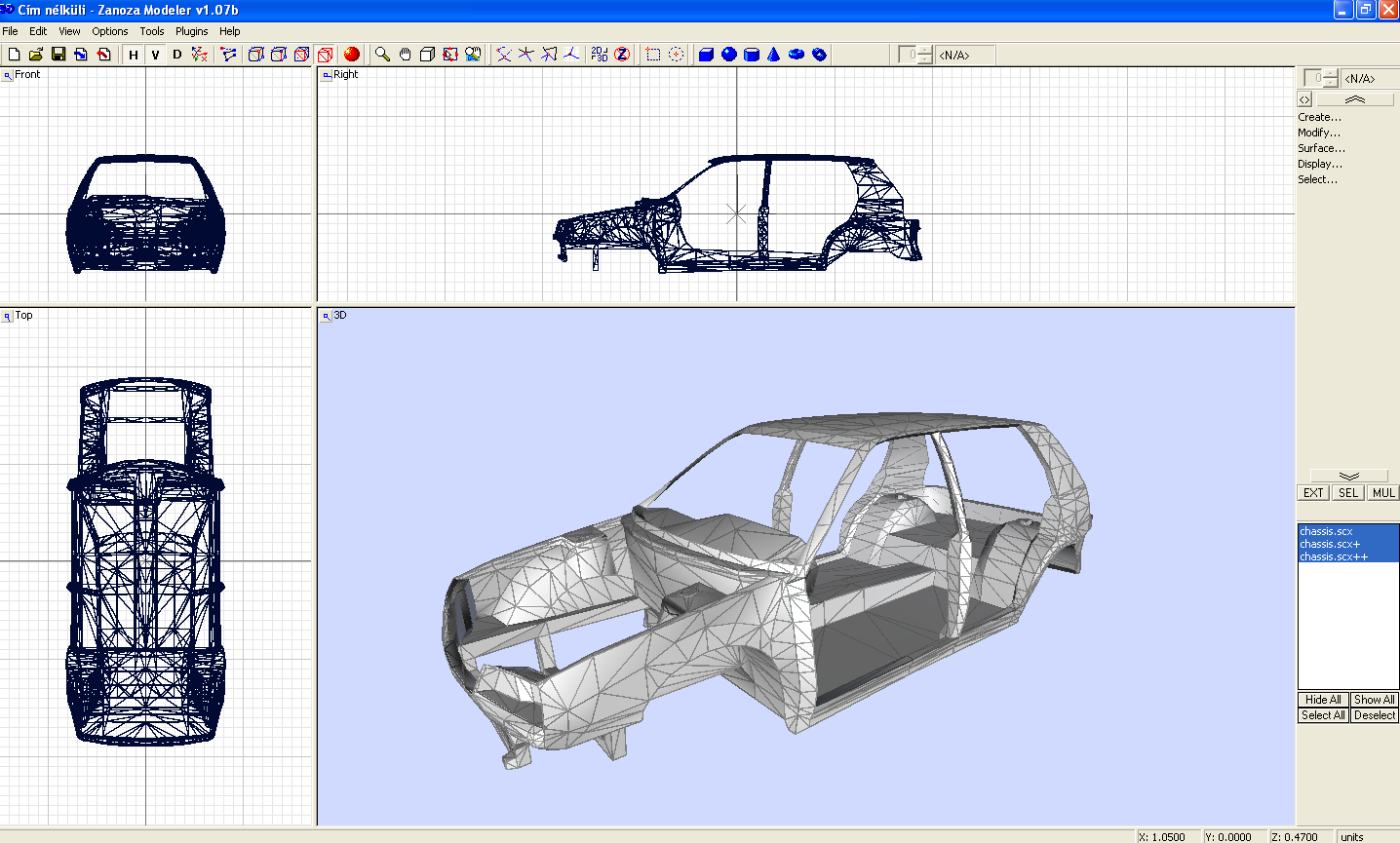
Task: Select polygon mode cube icon
Action: (302, 55)
